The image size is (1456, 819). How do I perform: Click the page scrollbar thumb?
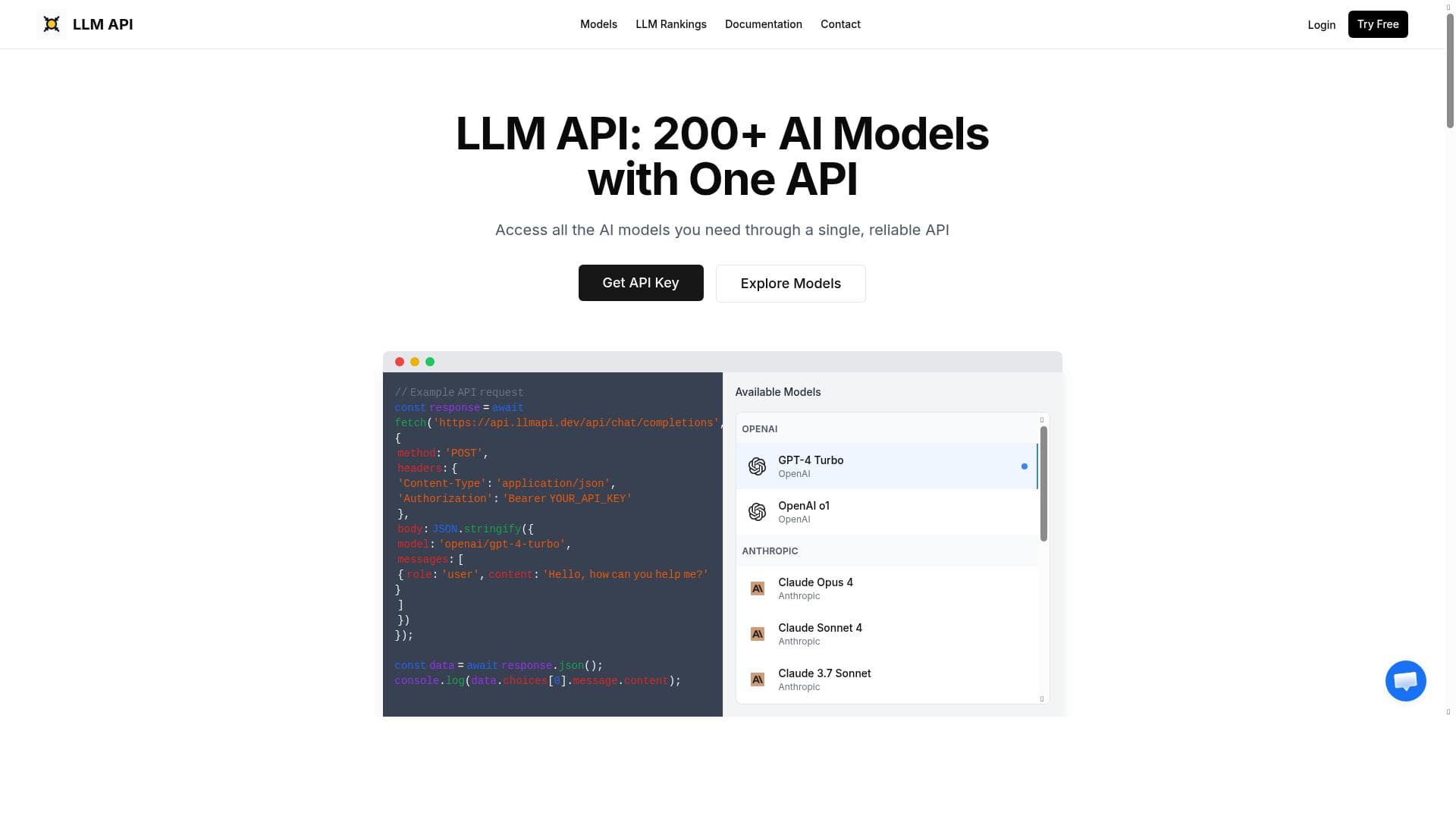[x=1450, y=71]
